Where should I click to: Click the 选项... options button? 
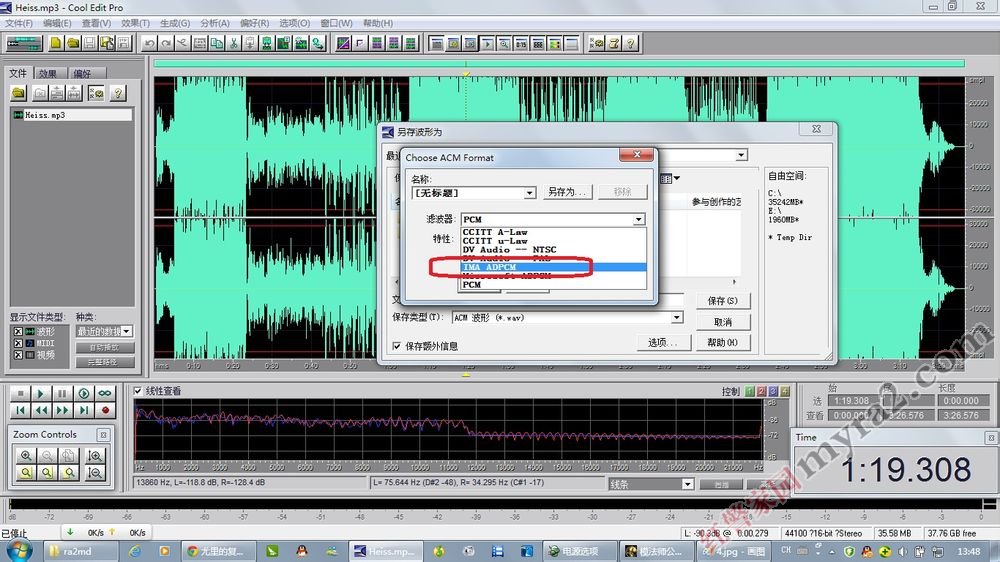pyautogui.click(x=663, y=343)
